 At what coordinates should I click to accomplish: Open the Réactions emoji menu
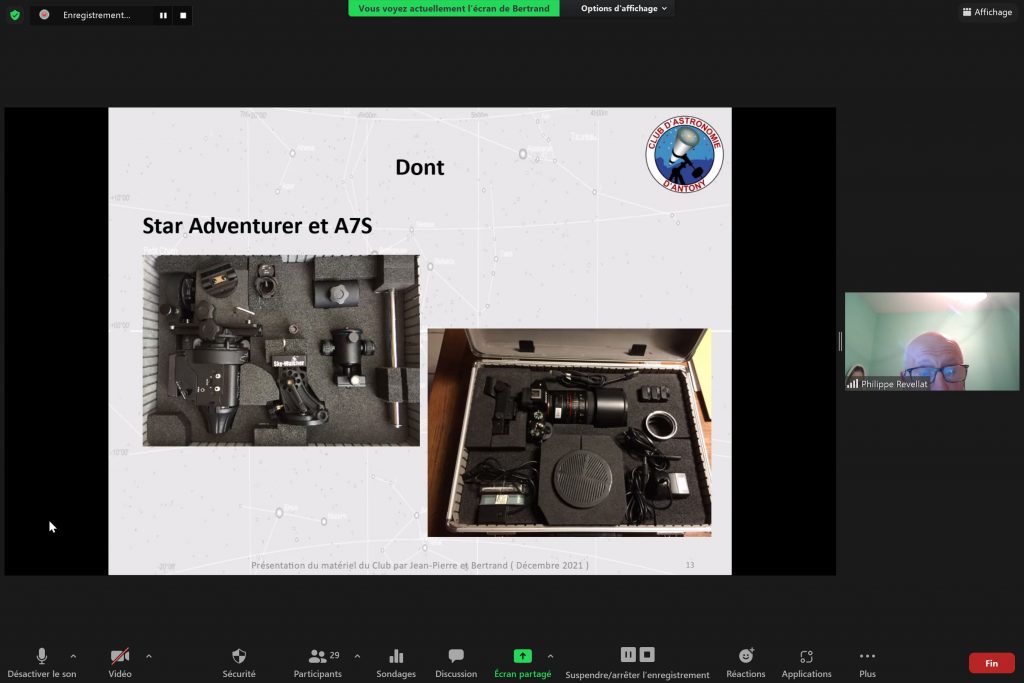pos(746,663)
